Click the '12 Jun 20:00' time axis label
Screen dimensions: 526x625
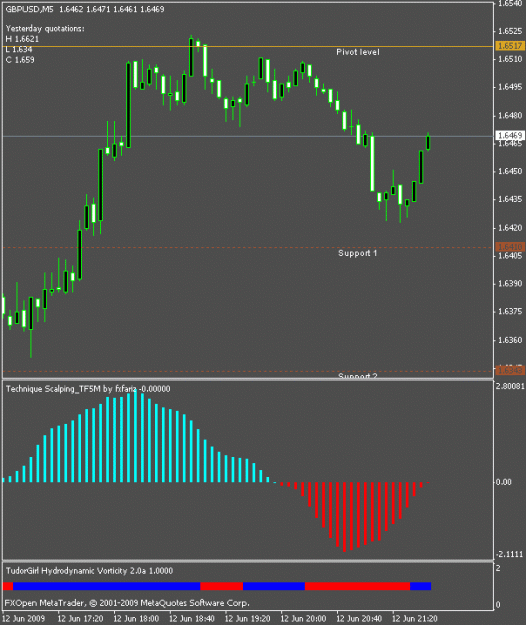(x=304, y=619)
